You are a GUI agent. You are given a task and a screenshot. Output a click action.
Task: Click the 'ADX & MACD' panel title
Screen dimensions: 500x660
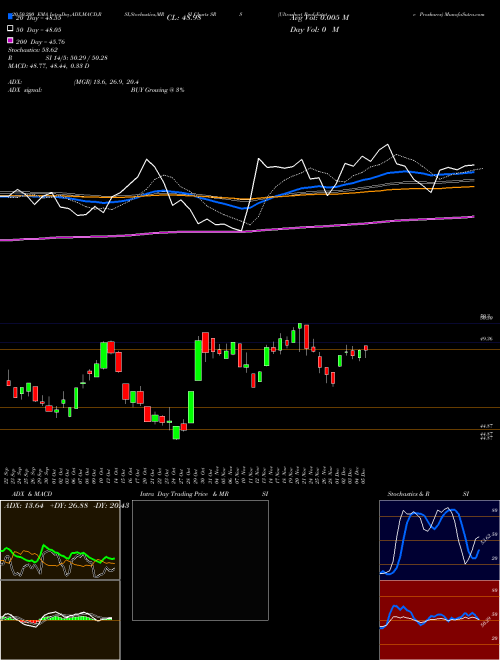32,494
